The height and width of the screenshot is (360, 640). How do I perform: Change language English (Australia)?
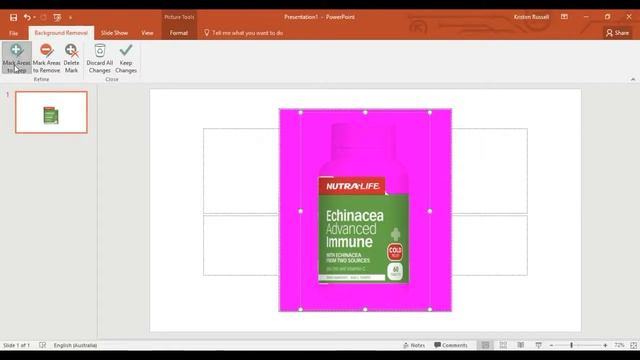coord(75,345)
